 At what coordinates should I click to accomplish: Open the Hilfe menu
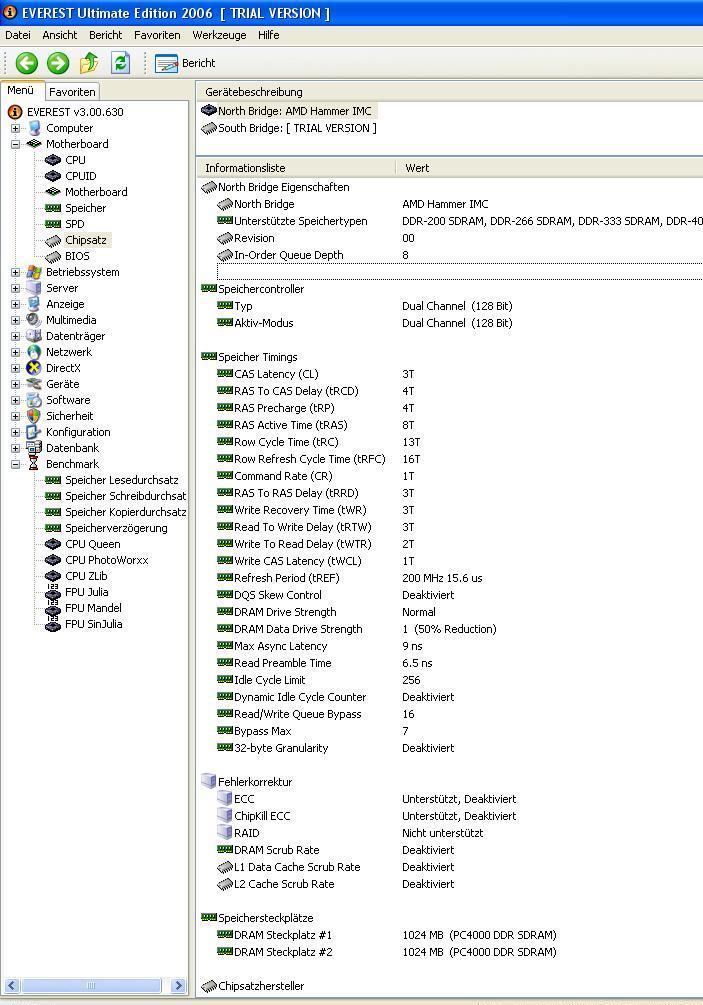[x=269, y=35]
